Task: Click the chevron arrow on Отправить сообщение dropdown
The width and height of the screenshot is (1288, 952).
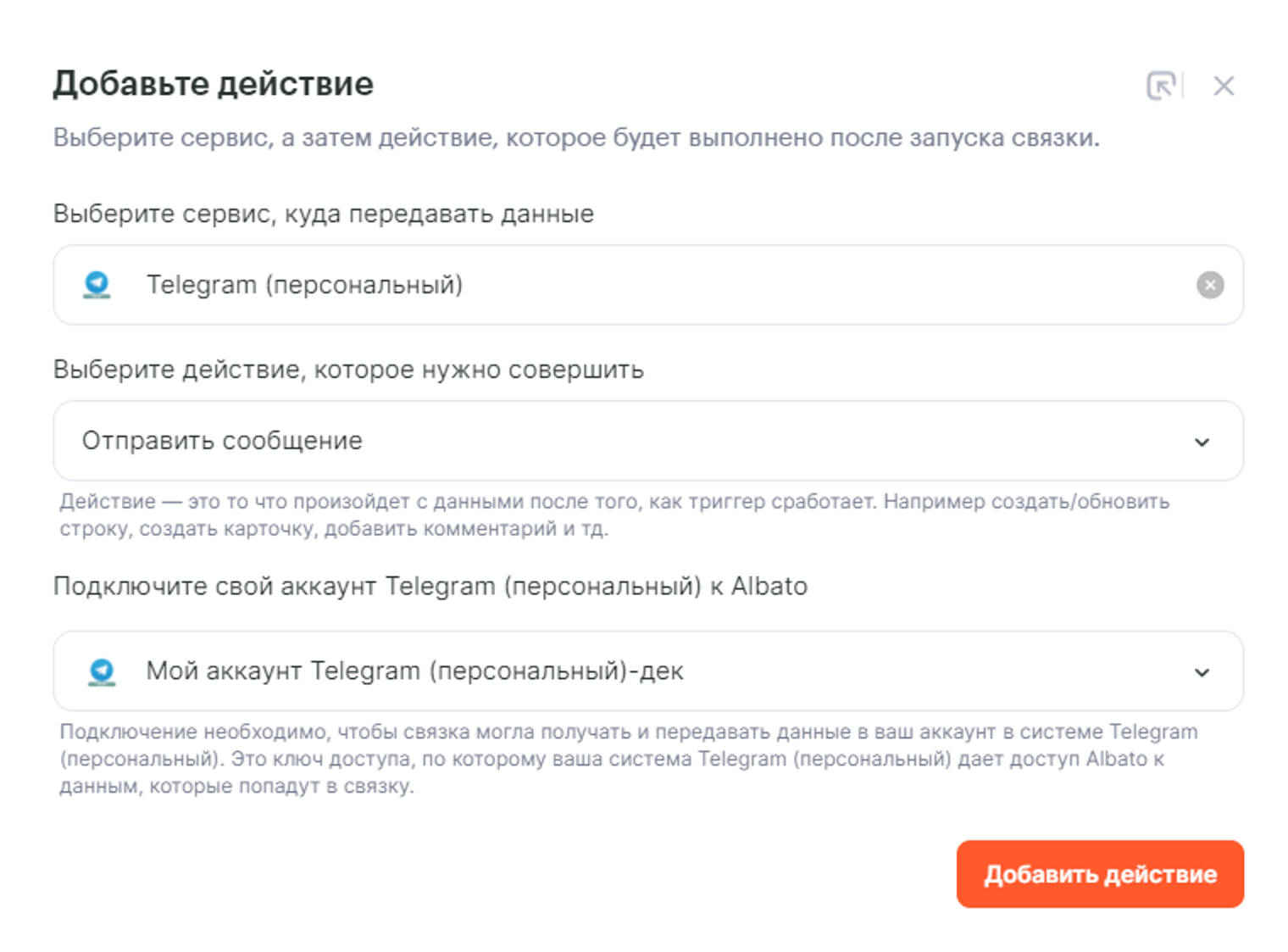Action: click(1202, 442)
